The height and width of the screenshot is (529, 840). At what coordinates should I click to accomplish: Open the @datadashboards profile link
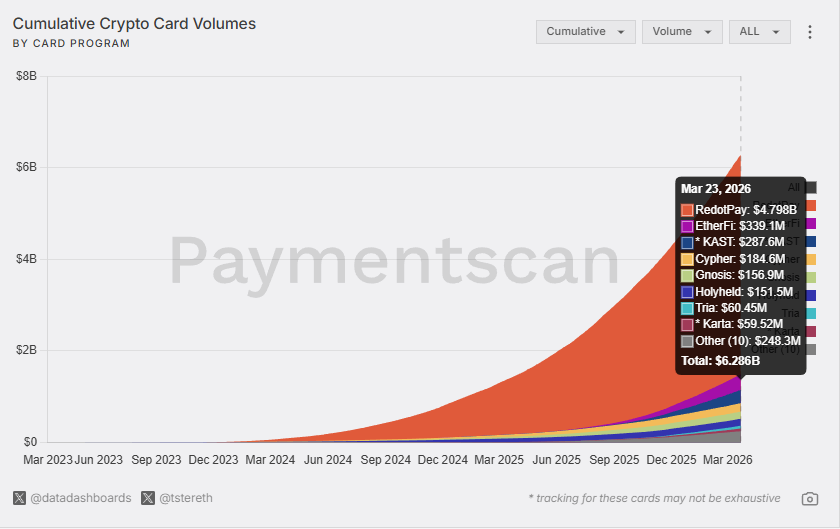80,498
